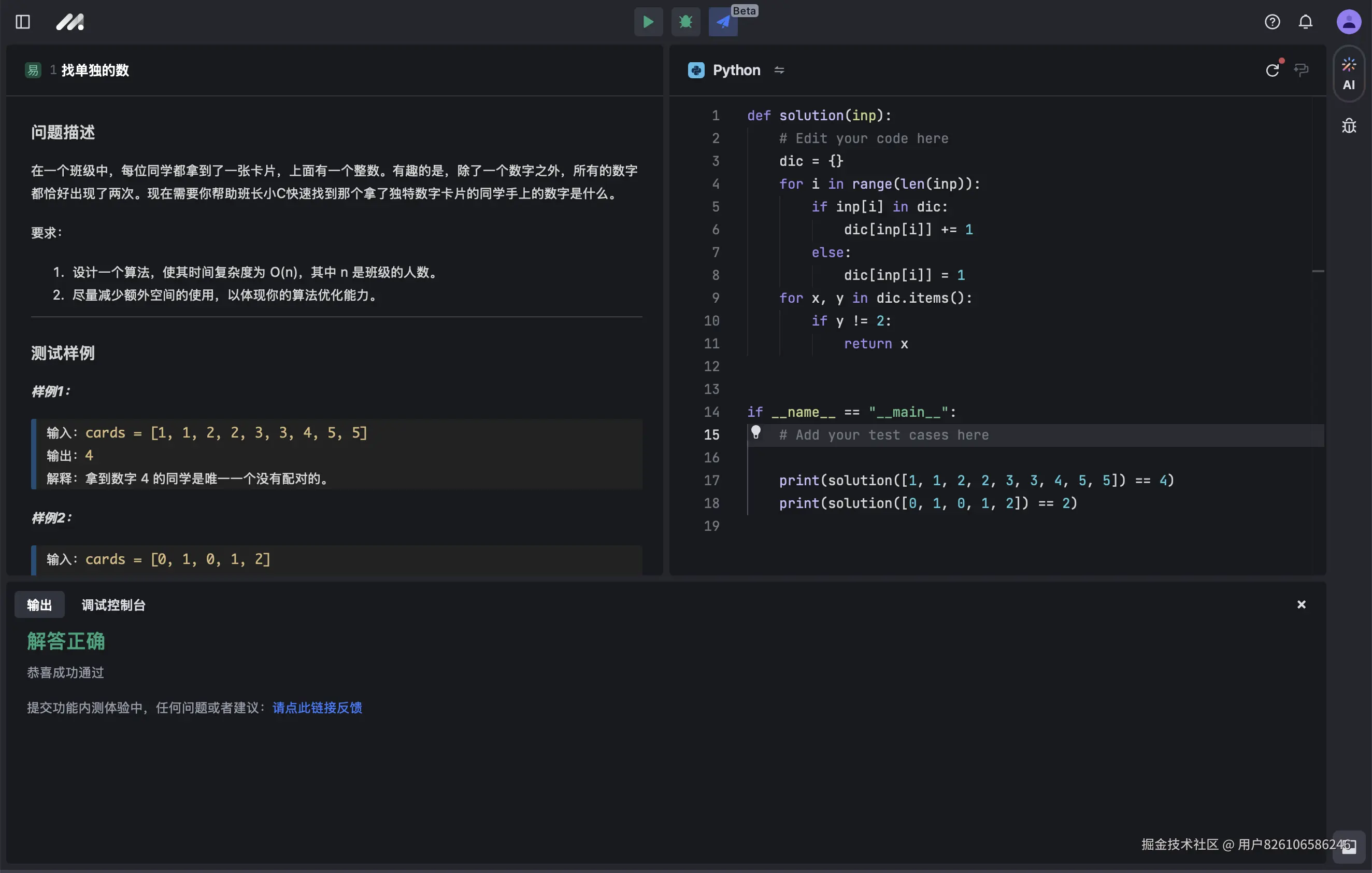Reset code with the refresh icon
The image size is (1372, 873).
coord(1273,69)
